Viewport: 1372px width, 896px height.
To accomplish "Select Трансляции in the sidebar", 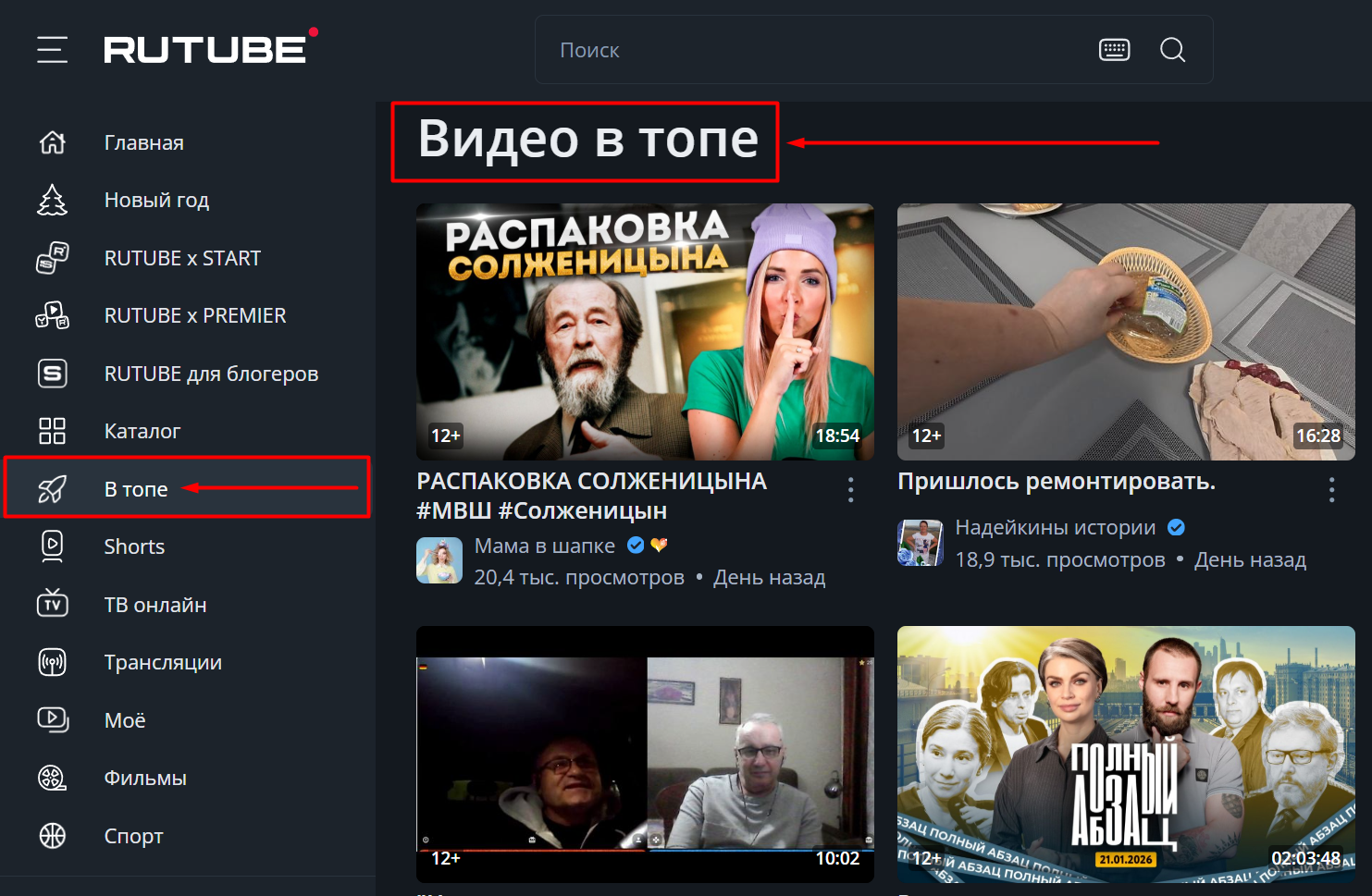I will tap(163, 662).
